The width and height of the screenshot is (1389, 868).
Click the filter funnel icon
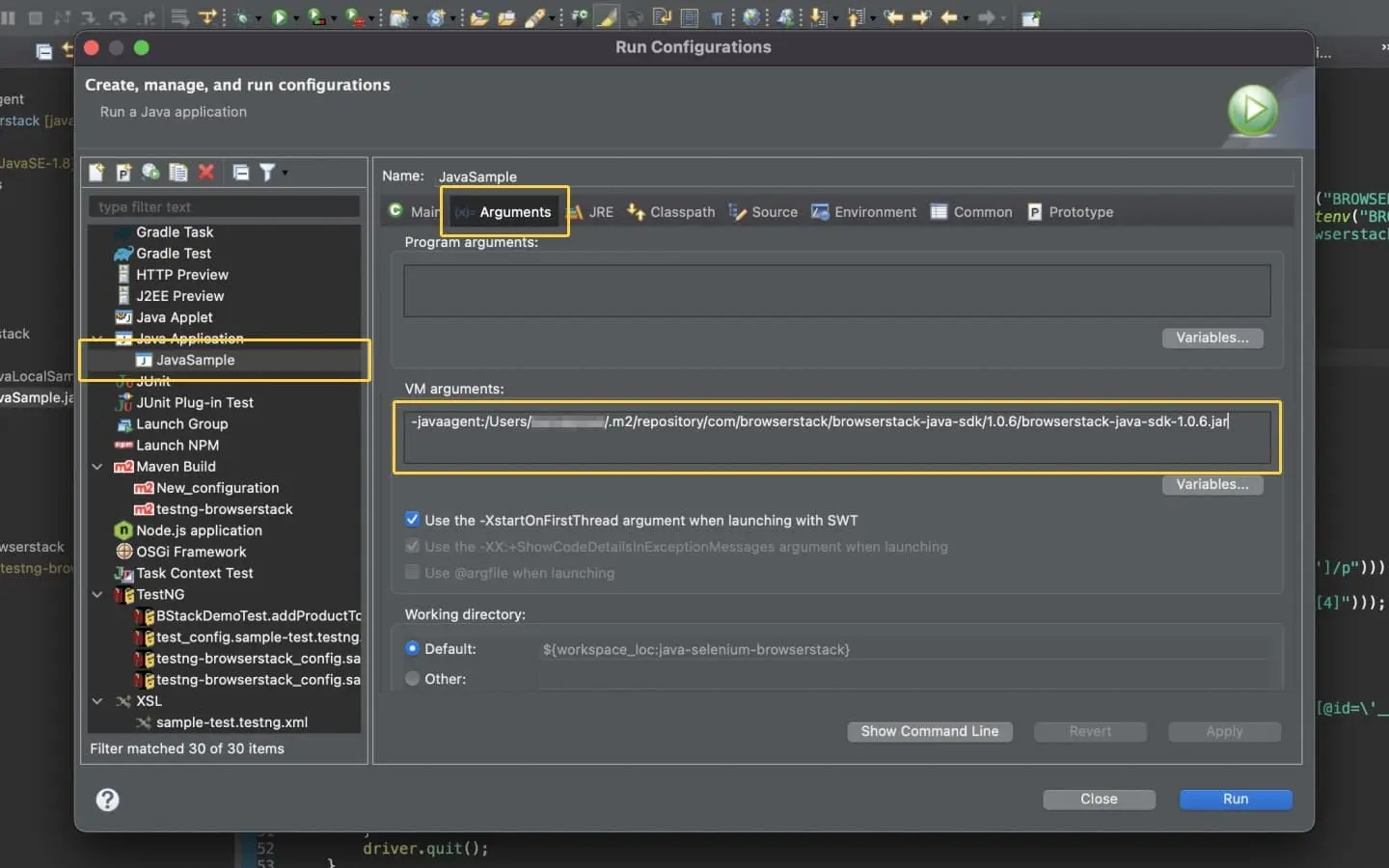coord(267,173)
